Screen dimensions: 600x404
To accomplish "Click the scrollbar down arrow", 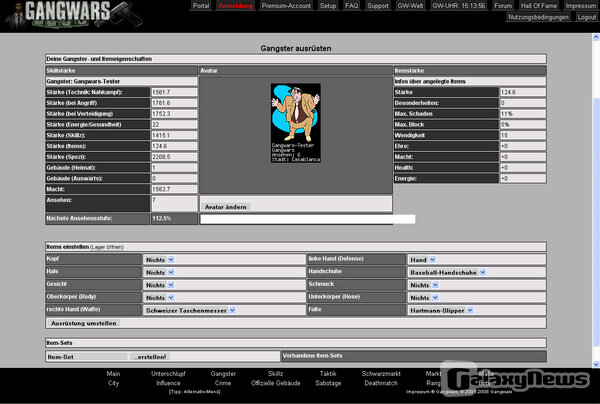I will click(596, 364).
